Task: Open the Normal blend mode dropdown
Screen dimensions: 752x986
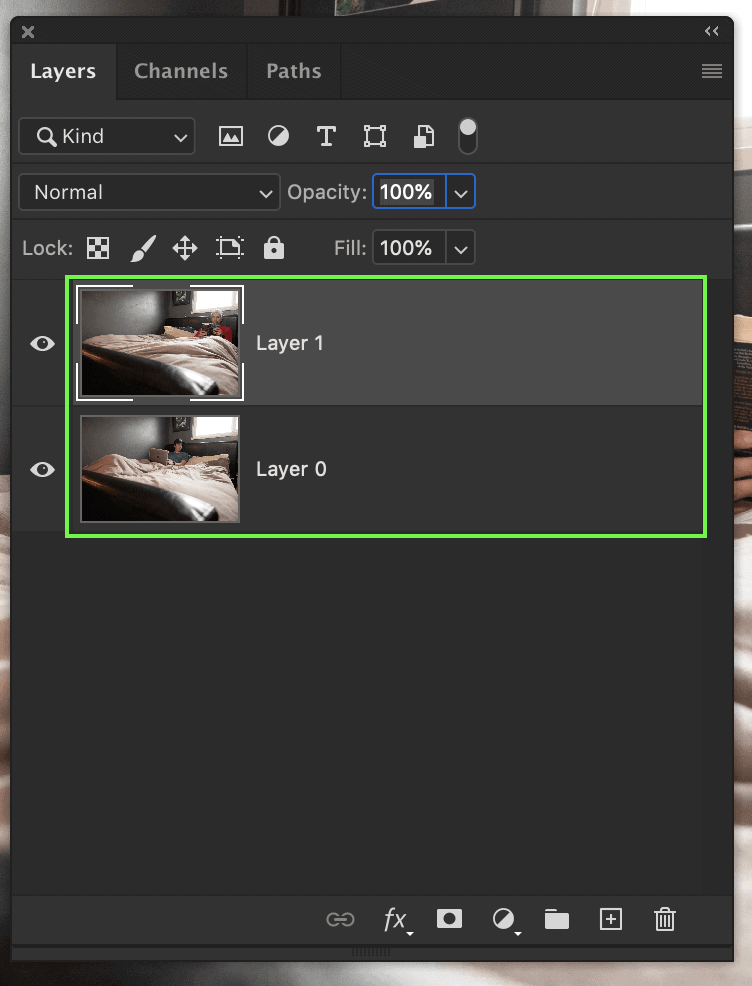Action: point(150,192)
